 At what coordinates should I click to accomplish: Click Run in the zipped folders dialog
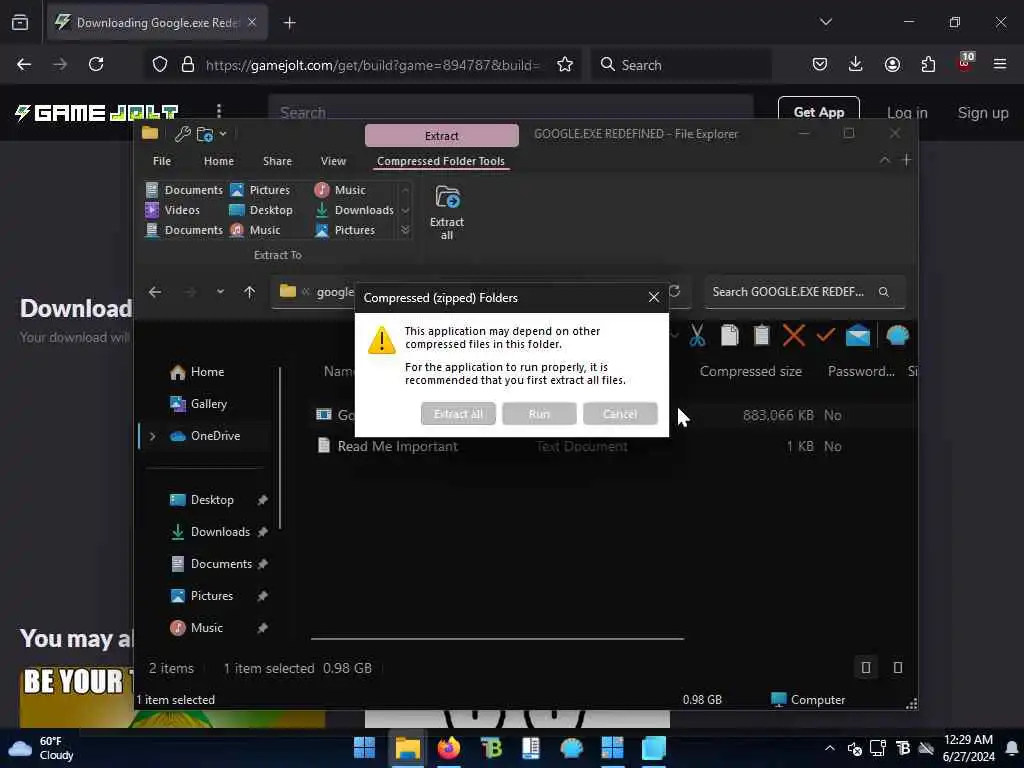point(539,414)
